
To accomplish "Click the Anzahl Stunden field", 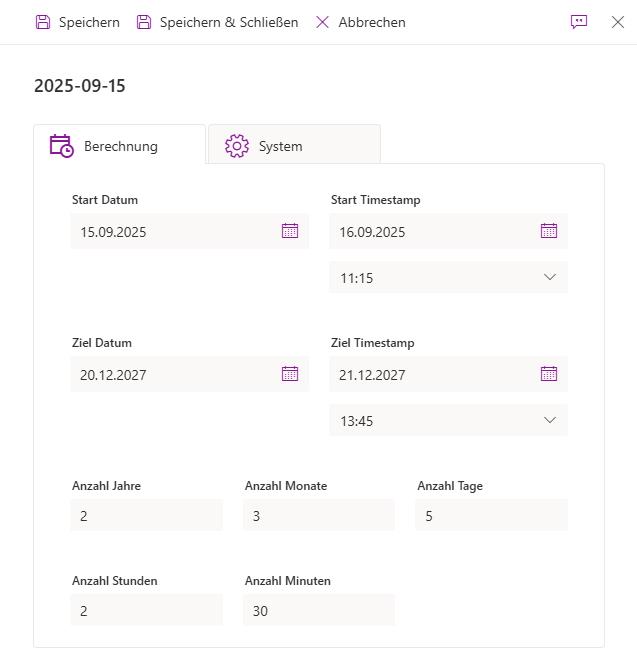I will point(147,610).
